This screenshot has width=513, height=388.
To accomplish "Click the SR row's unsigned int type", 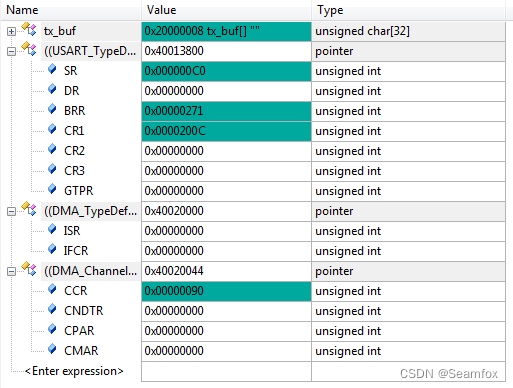I will tap(409, 71).
